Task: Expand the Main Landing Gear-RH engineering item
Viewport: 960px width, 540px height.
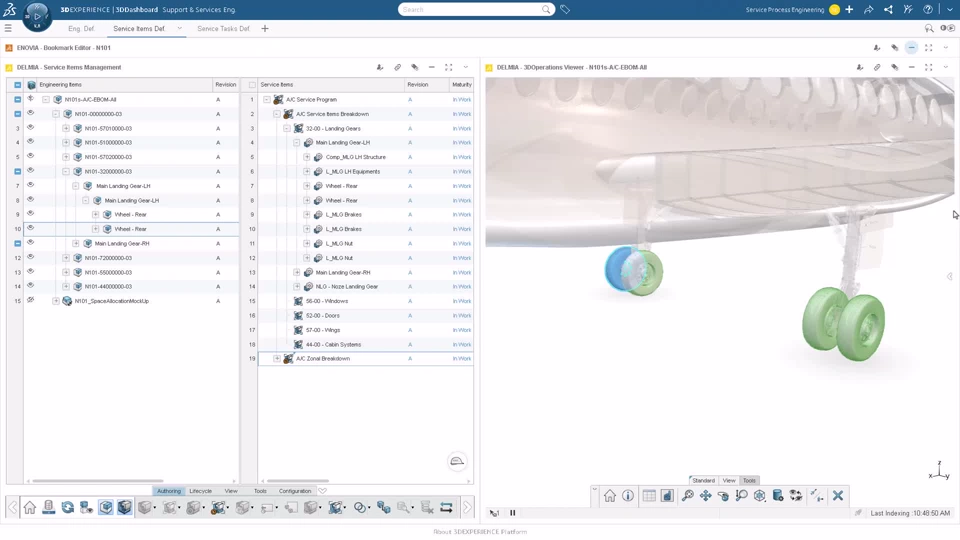Action: coord(75,243)
